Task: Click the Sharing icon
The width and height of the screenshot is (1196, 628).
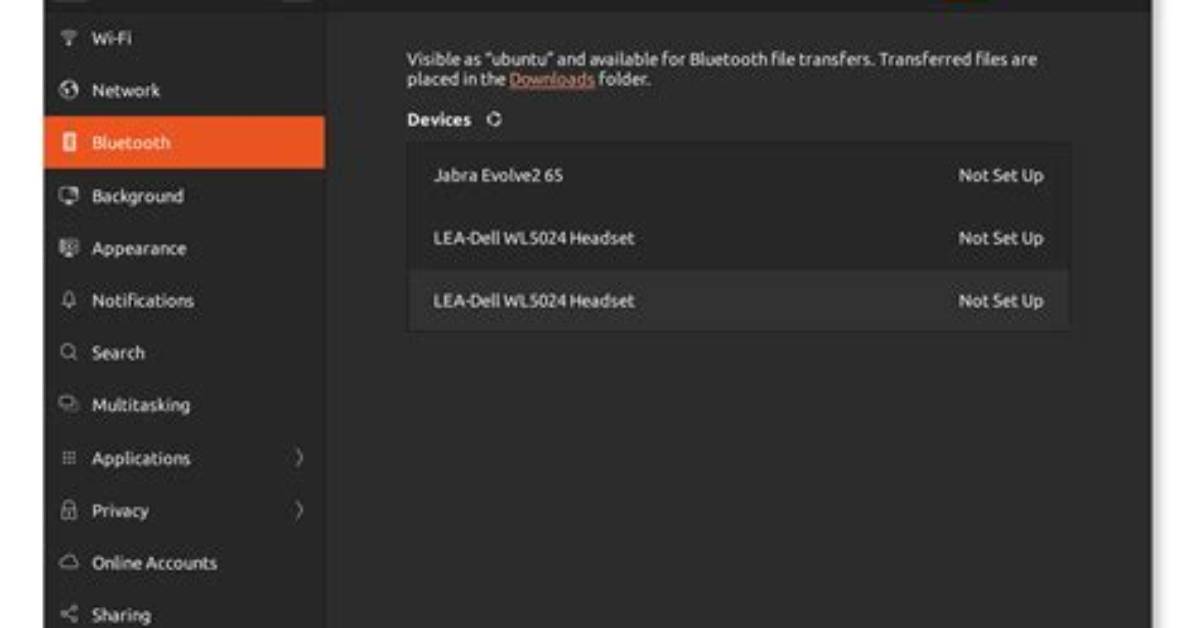Action: click(69, 614)
